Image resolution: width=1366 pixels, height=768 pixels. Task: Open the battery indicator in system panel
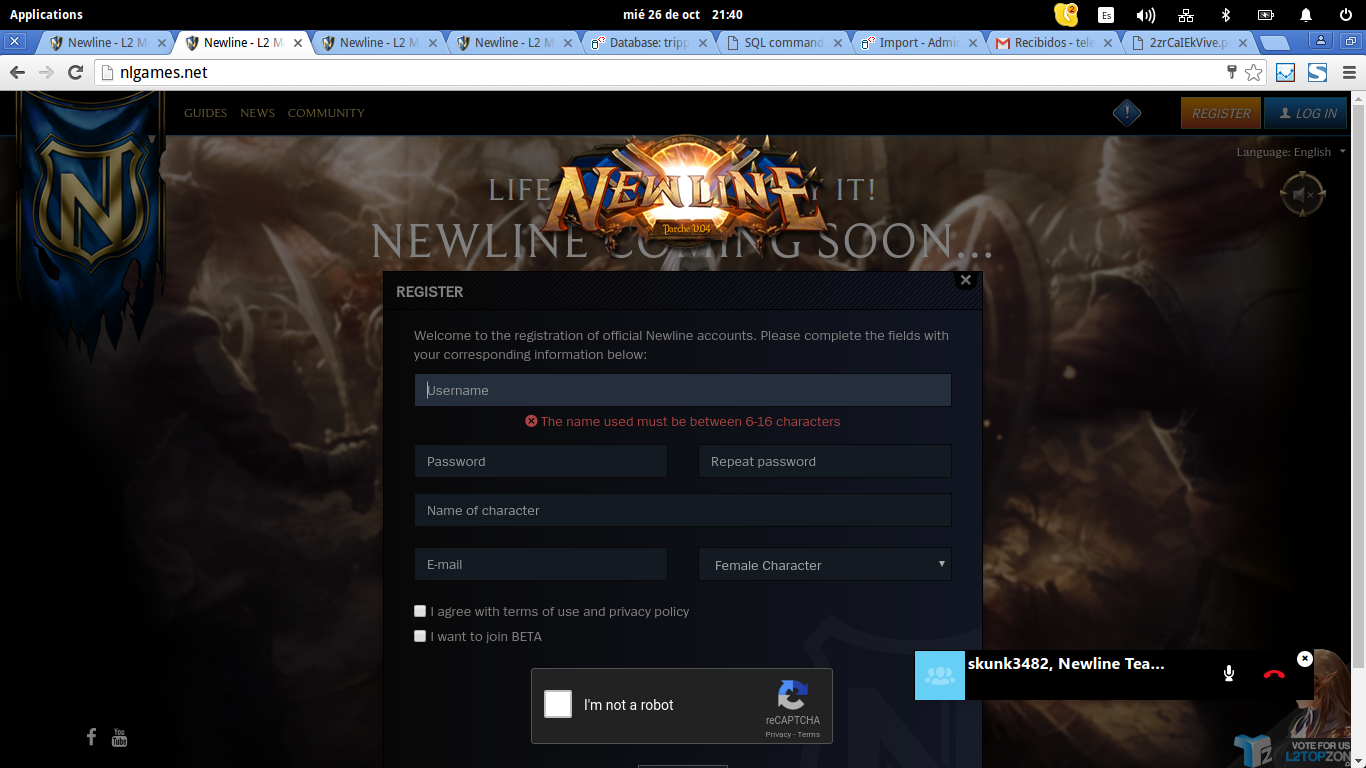[1266, 15]
